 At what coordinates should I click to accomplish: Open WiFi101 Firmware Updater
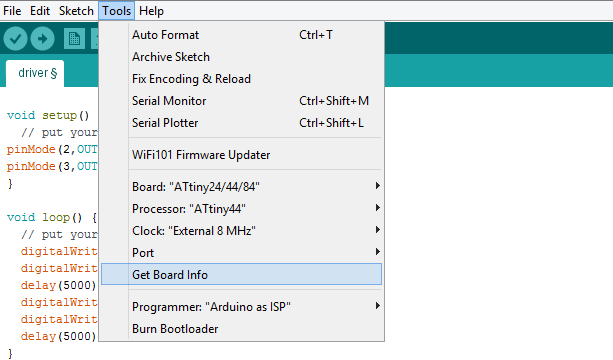coord(241,155)
